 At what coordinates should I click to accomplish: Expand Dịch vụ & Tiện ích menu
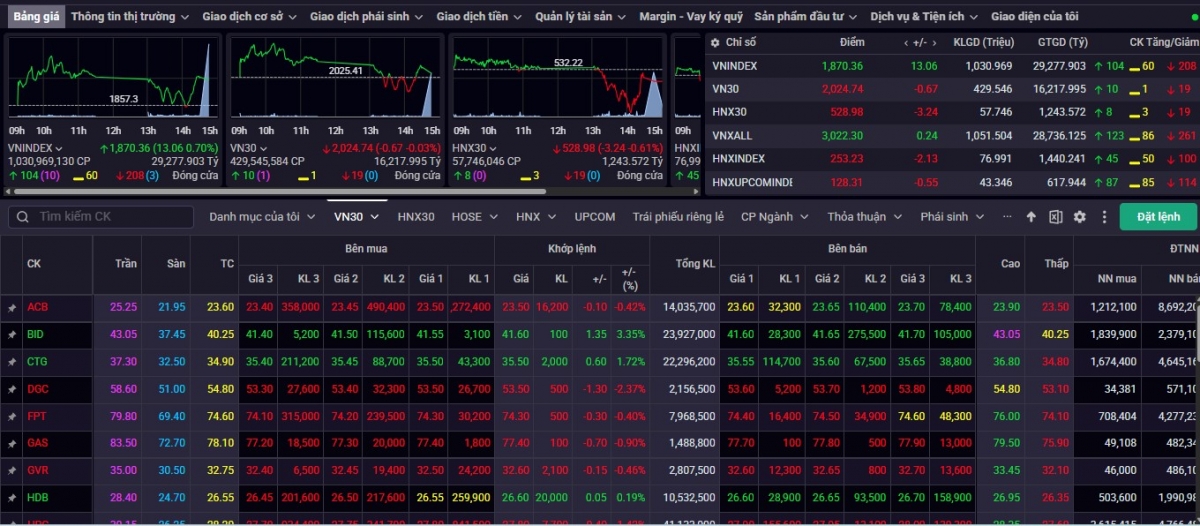[x=924, y=17]
